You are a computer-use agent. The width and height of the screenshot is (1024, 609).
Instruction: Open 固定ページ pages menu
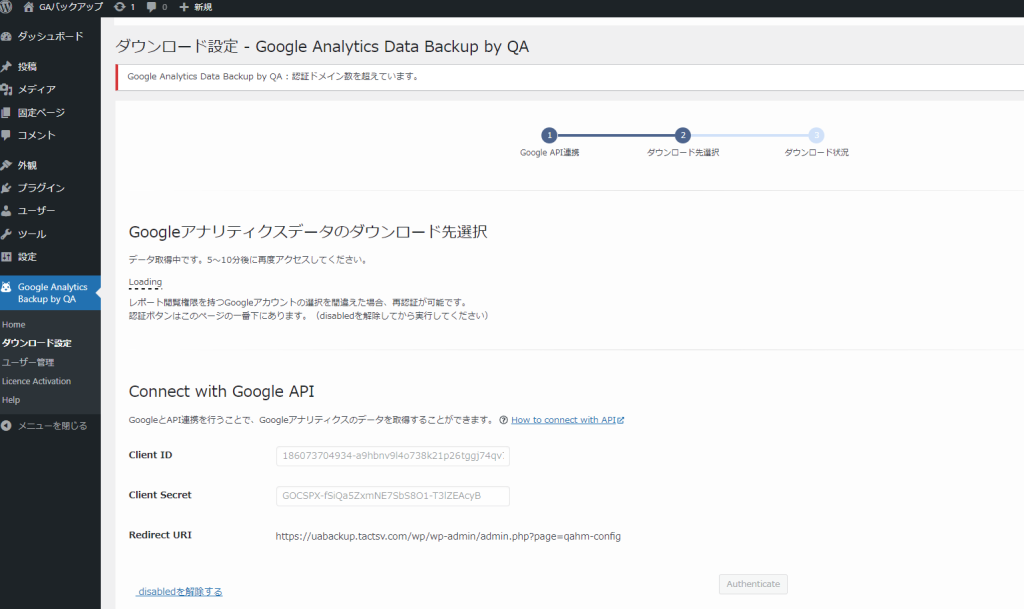41,113
